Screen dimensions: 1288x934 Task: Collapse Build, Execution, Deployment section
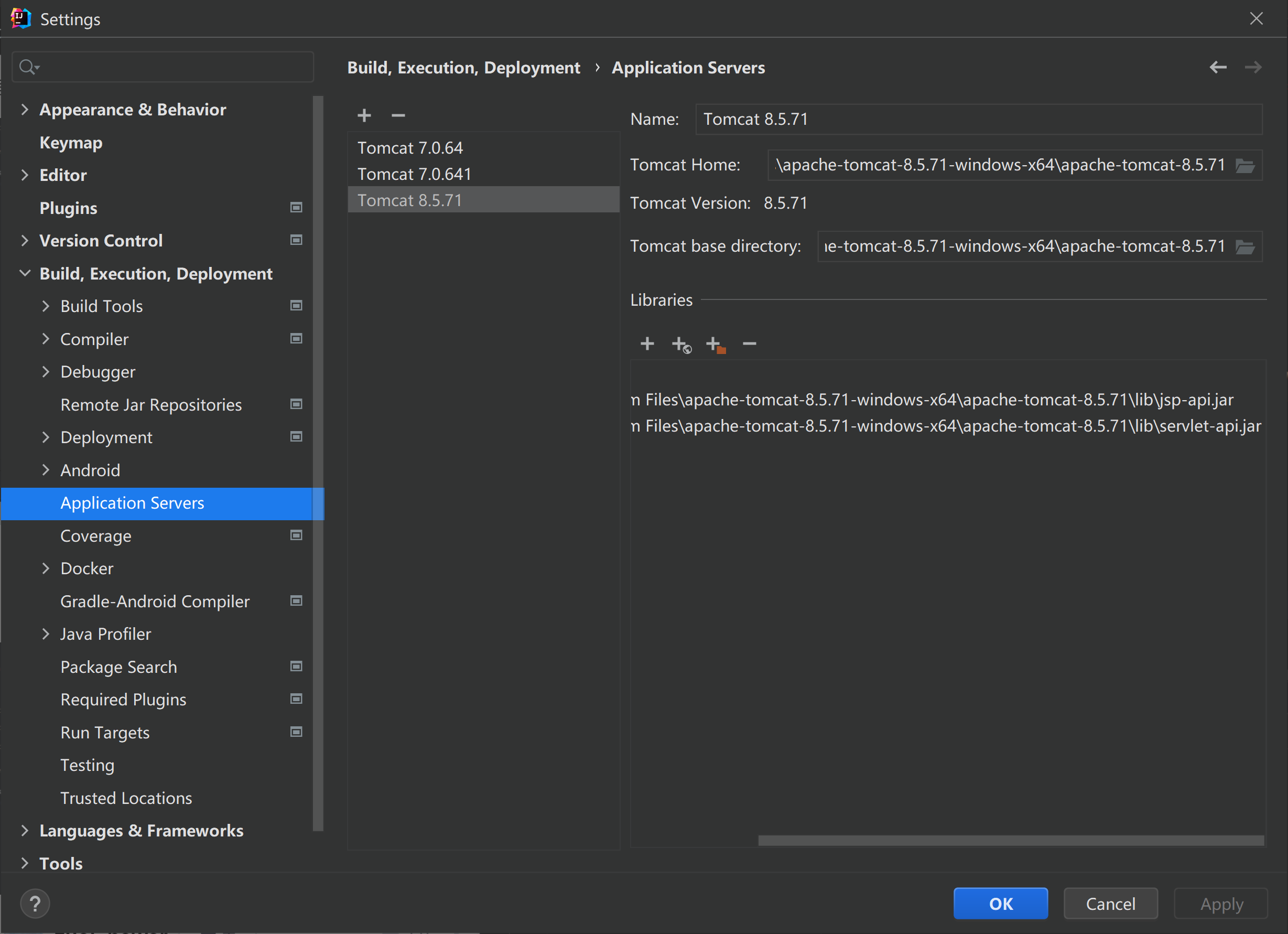[x=25, y=273]
